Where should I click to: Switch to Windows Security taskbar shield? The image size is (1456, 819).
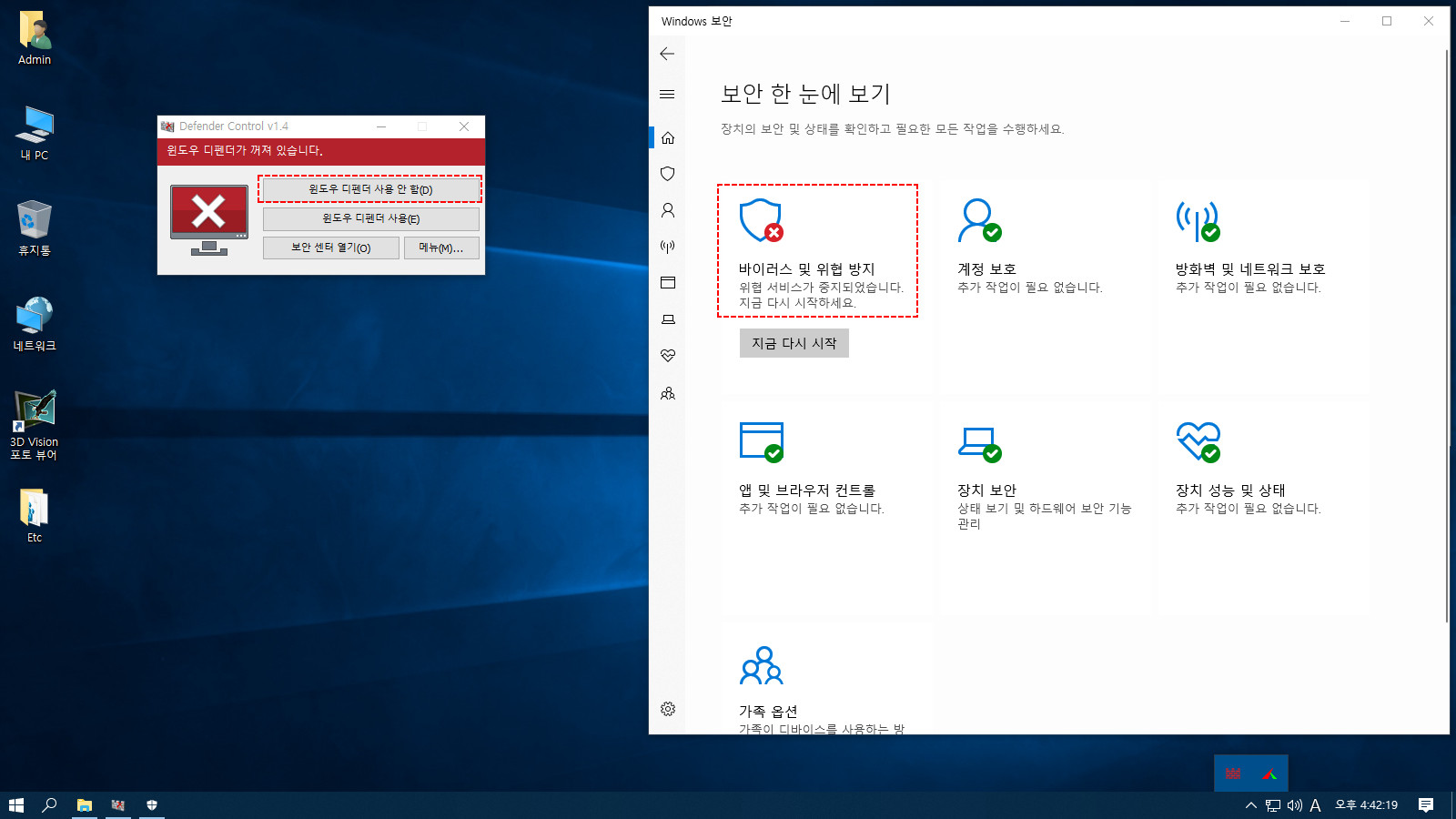point(152,805)
